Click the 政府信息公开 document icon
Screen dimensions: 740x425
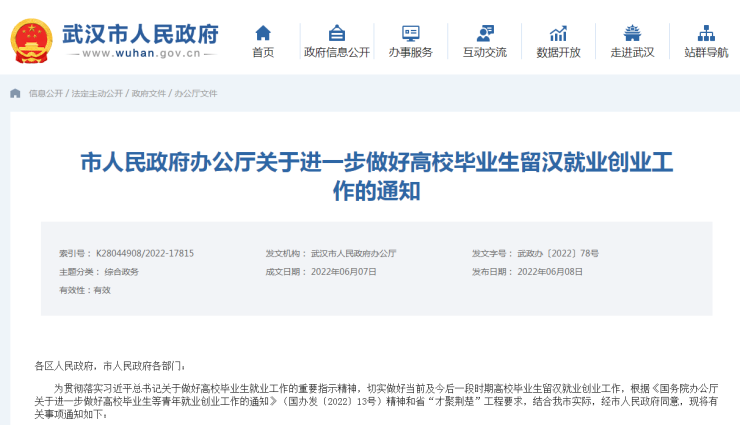pos(336,32)
